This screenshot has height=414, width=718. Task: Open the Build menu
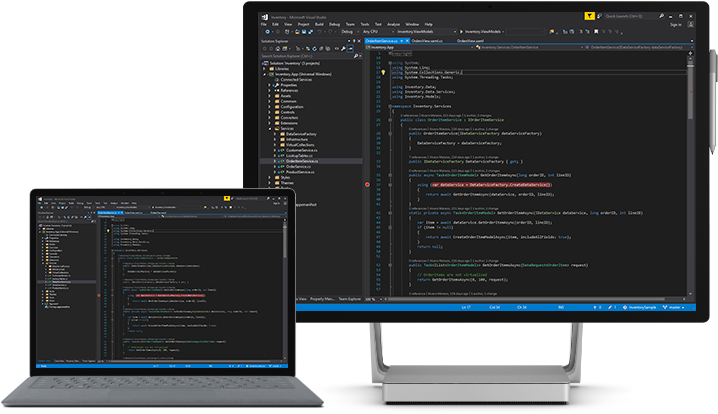[x=319, y=24]
